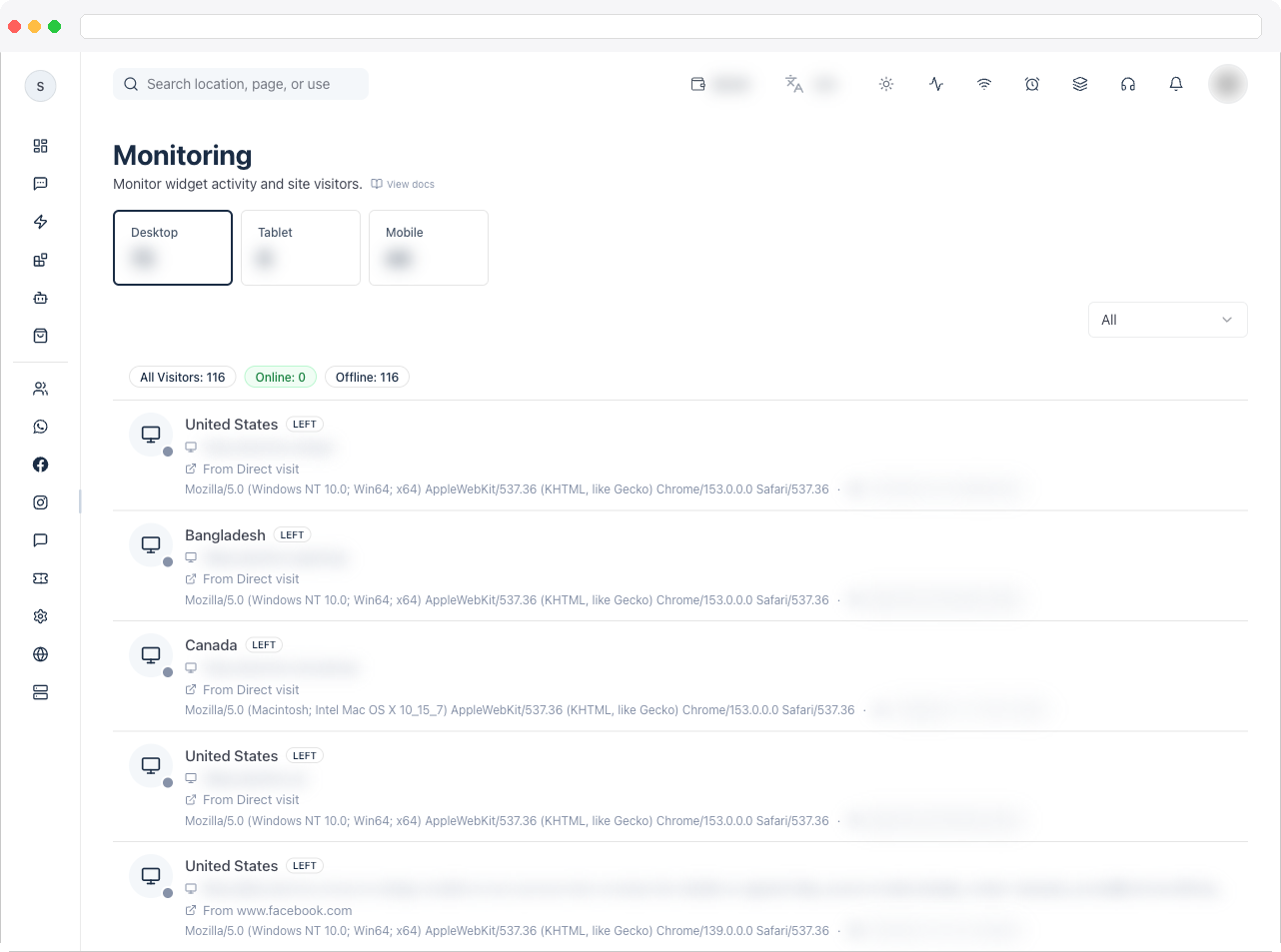Open the language translate icon

pyautogui.click(x=794, y=84)
